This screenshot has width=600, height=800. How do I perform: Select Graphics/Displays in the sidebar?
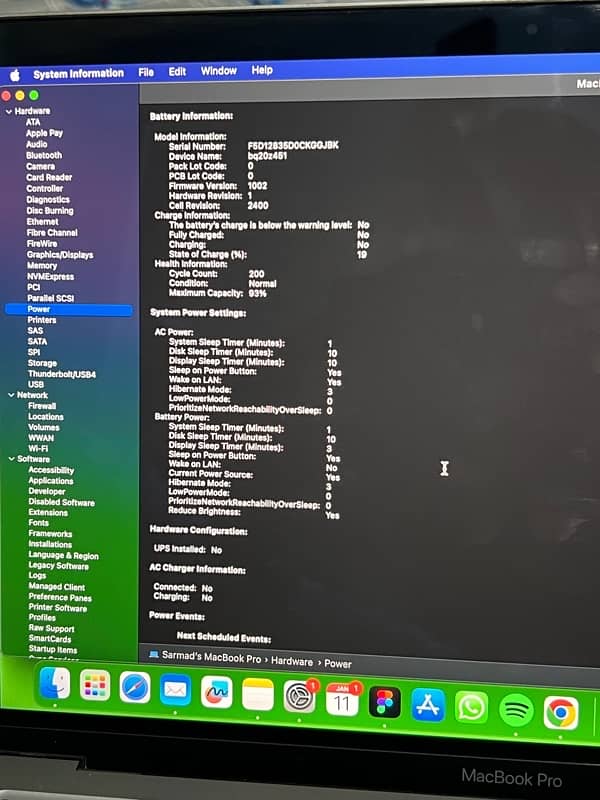click(60, 254)
